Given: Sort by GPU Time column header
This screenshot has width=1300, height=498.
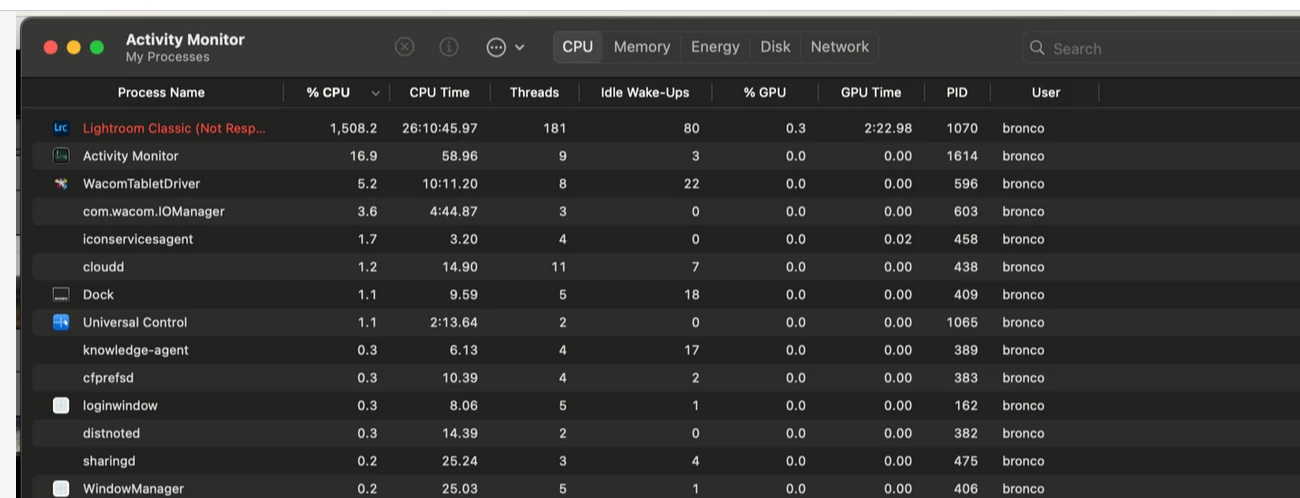Looking at the screenshot, I should click(871, 93).
